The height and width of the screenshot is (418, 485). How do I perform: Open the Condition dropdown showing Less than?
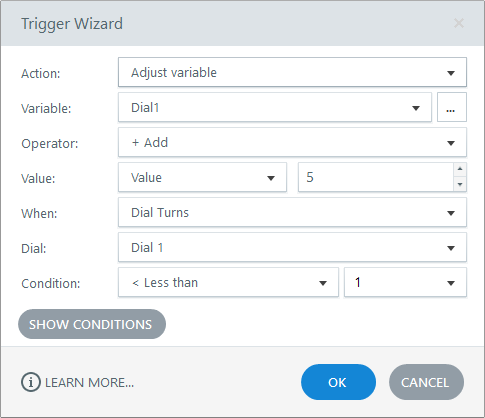tap(228, 282)
